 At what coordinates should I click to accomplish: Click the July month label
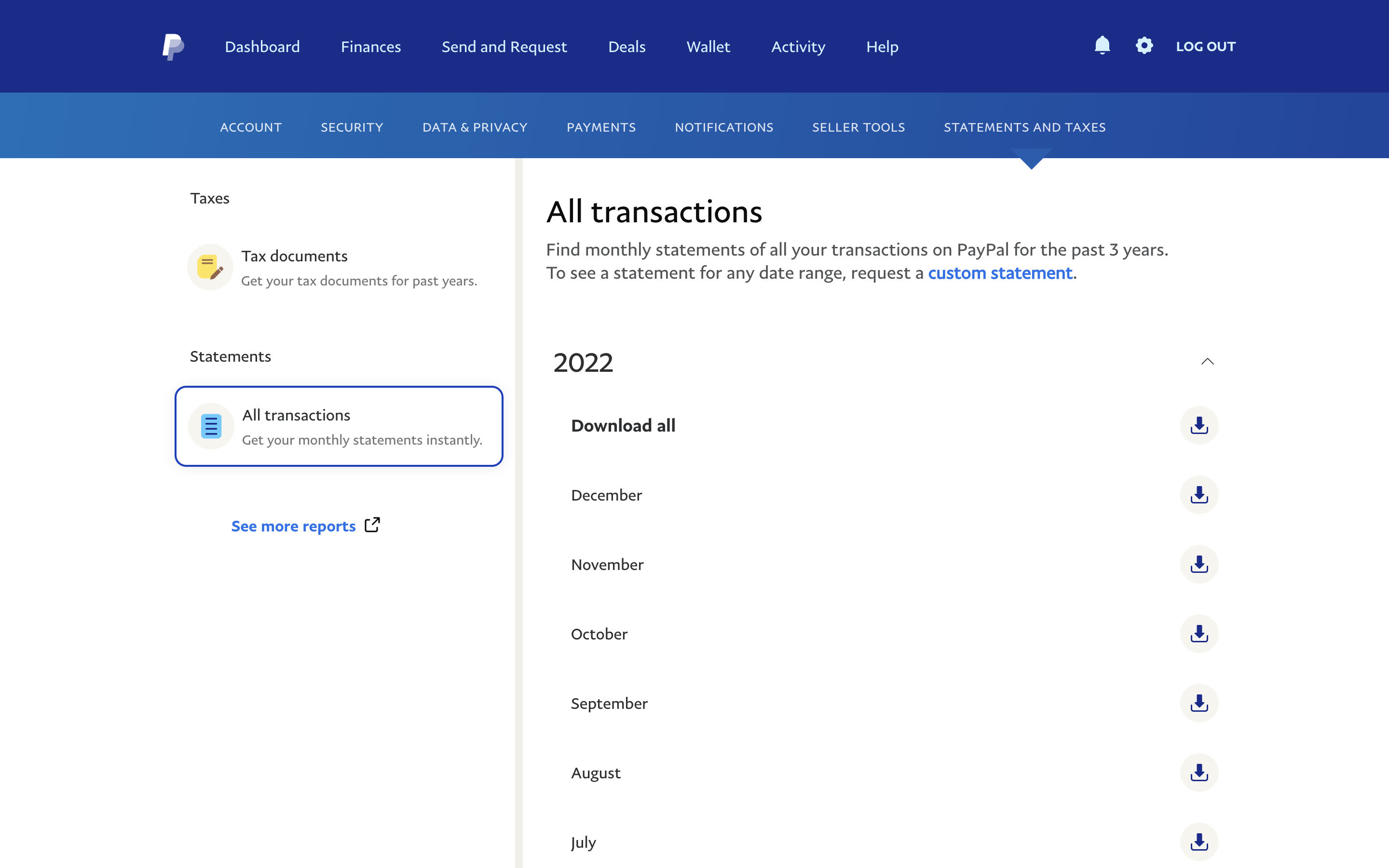tap(583, 843)
